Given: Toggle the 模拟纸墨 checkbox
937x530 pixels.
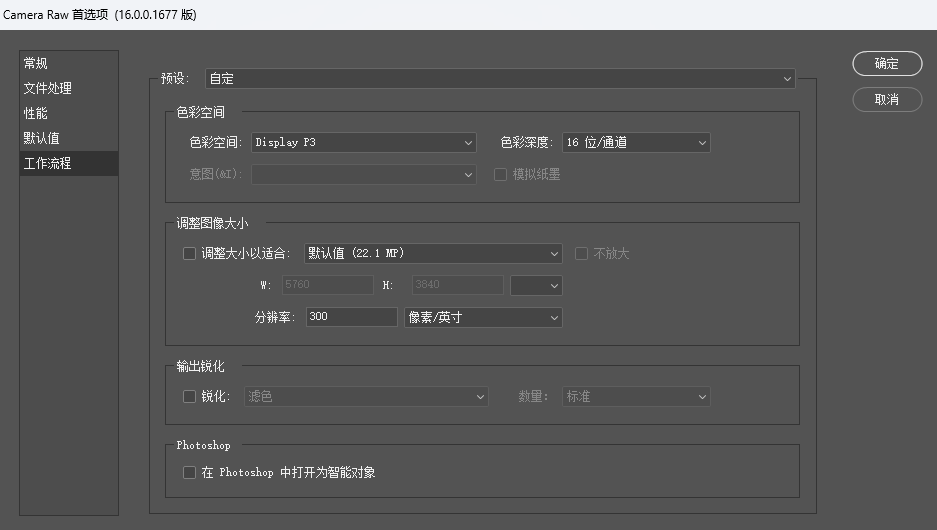Looking at the screenshot, I should [500, 174].
